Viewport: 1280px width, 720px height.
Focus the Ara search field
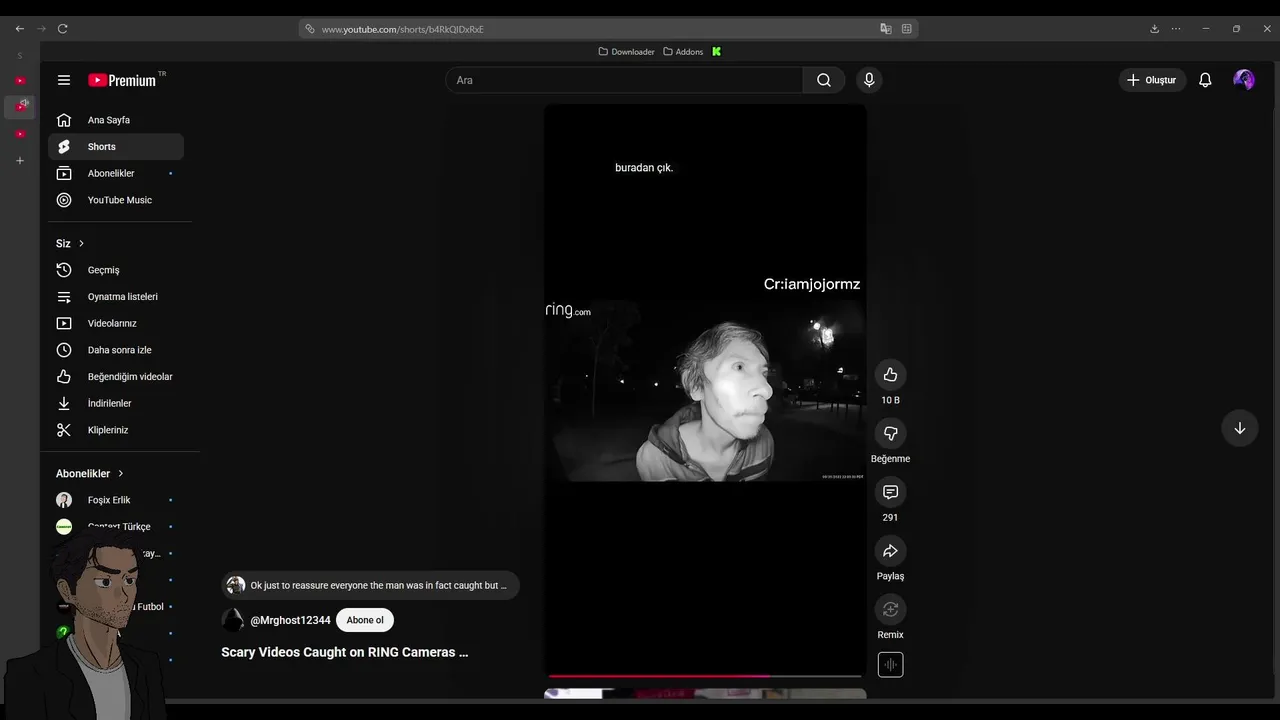624,80
